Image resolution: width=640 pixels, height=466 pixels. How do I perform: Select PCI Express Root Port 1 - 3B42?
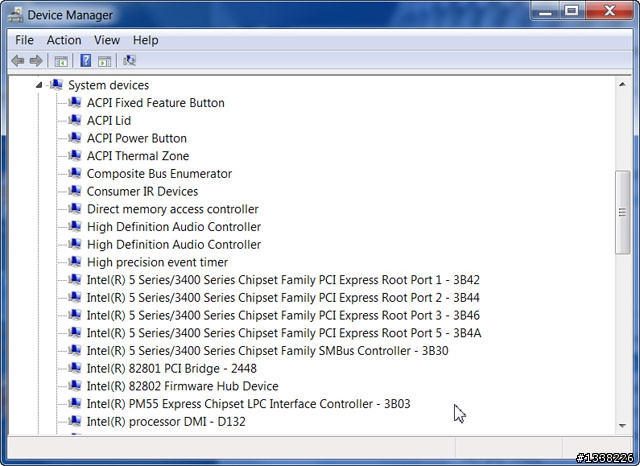283,280
